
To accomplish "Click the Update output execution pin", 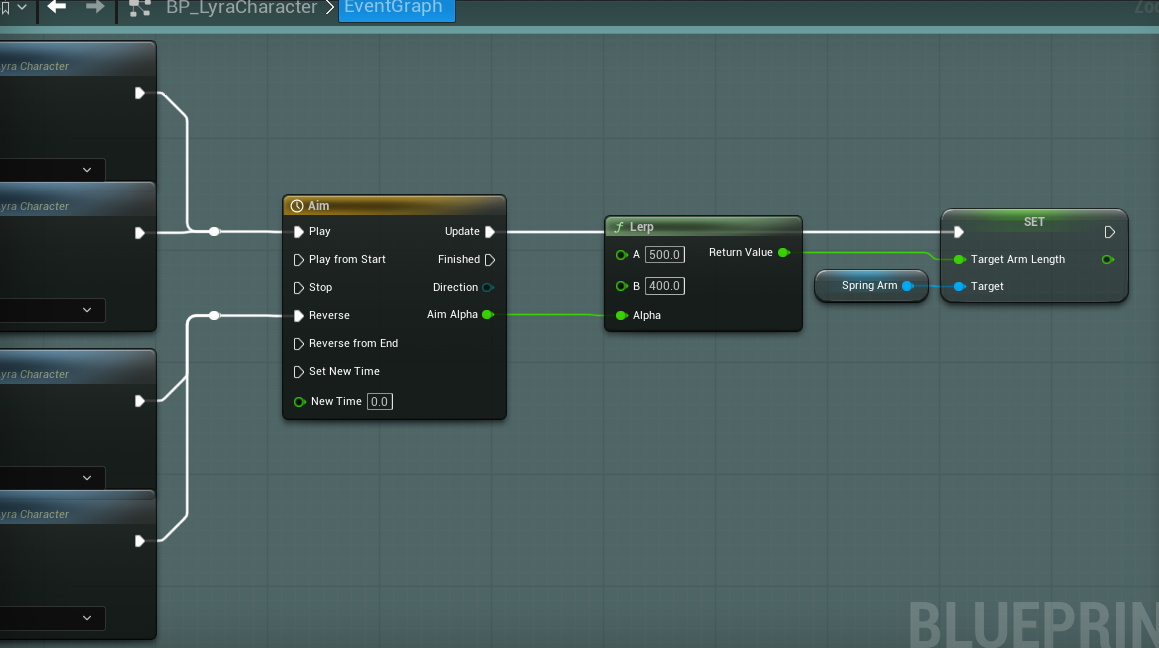I will coord(489,232).
